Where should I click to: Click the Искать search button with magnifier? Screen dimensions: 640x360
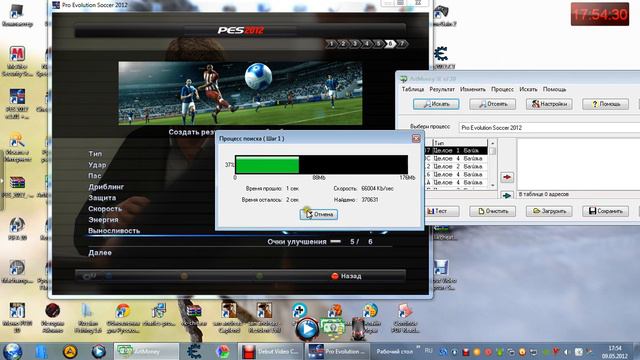[x=436, y=104]
